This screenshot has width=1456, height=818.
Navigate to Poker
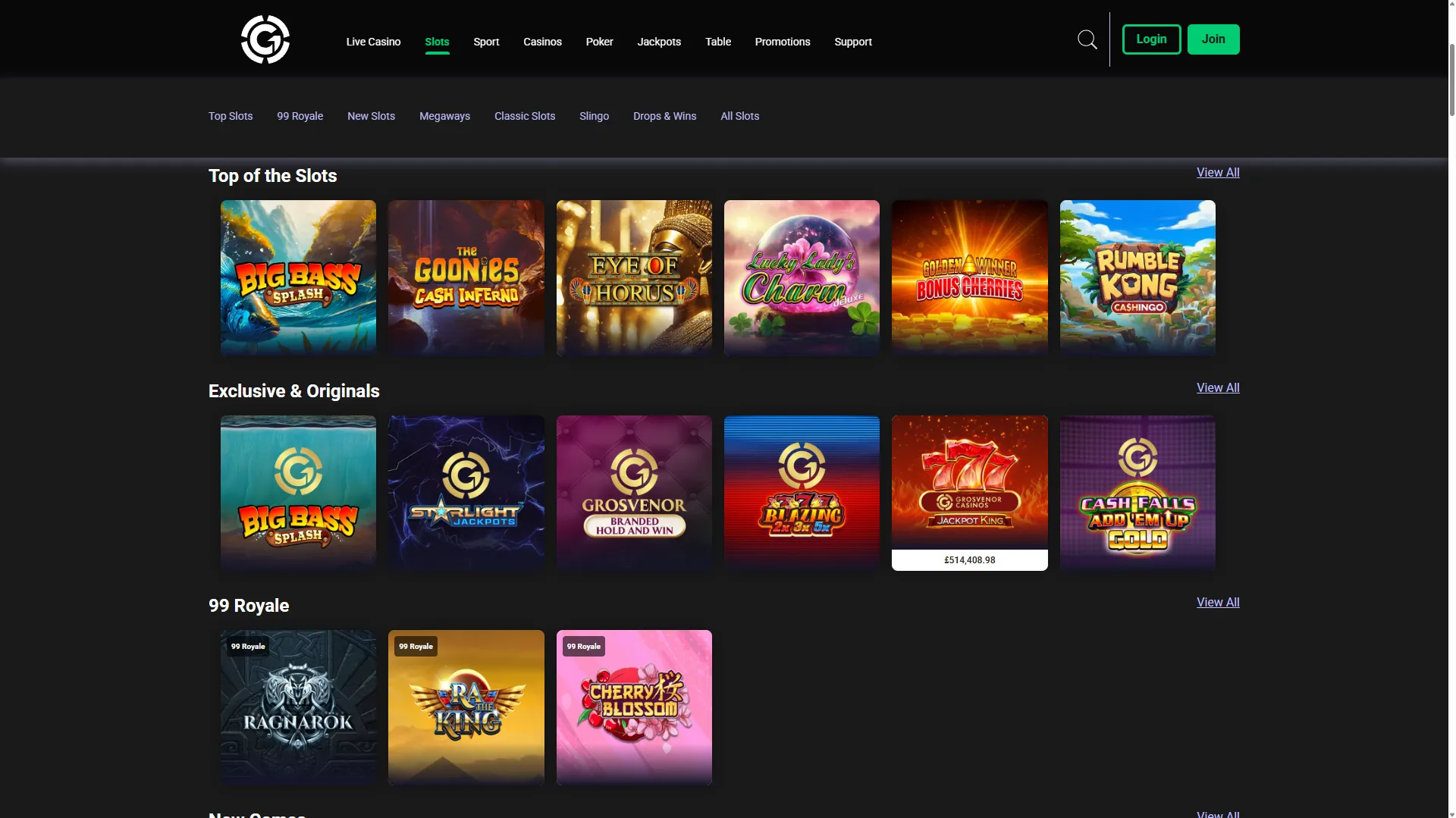point(599,42)
